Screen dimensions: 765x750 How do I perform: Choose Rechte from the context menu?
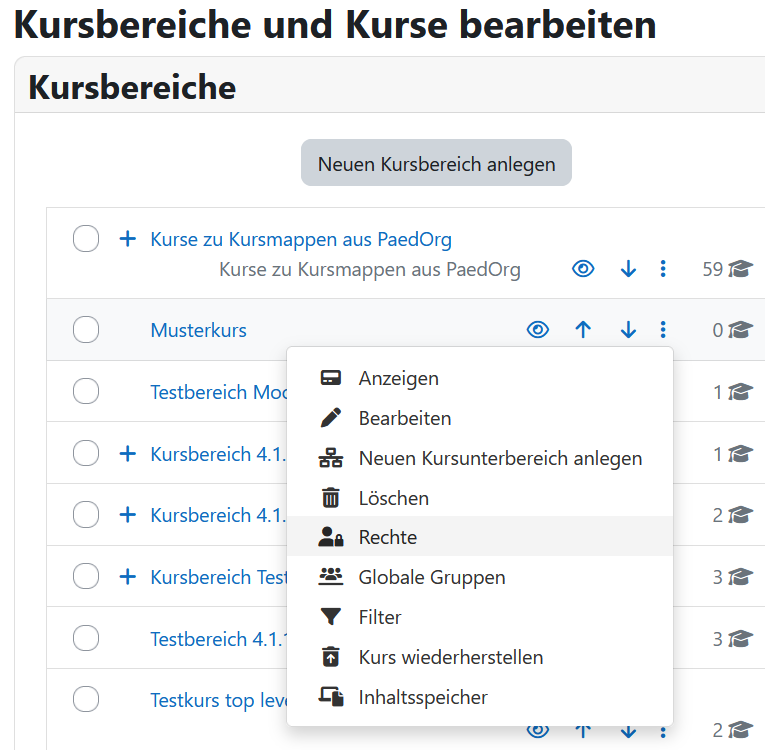coord(480,536)
